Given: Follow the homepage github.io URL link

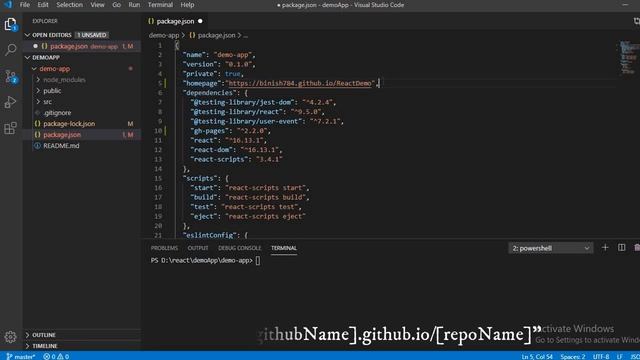Looking at the screenshot, I should coord(300,83).
